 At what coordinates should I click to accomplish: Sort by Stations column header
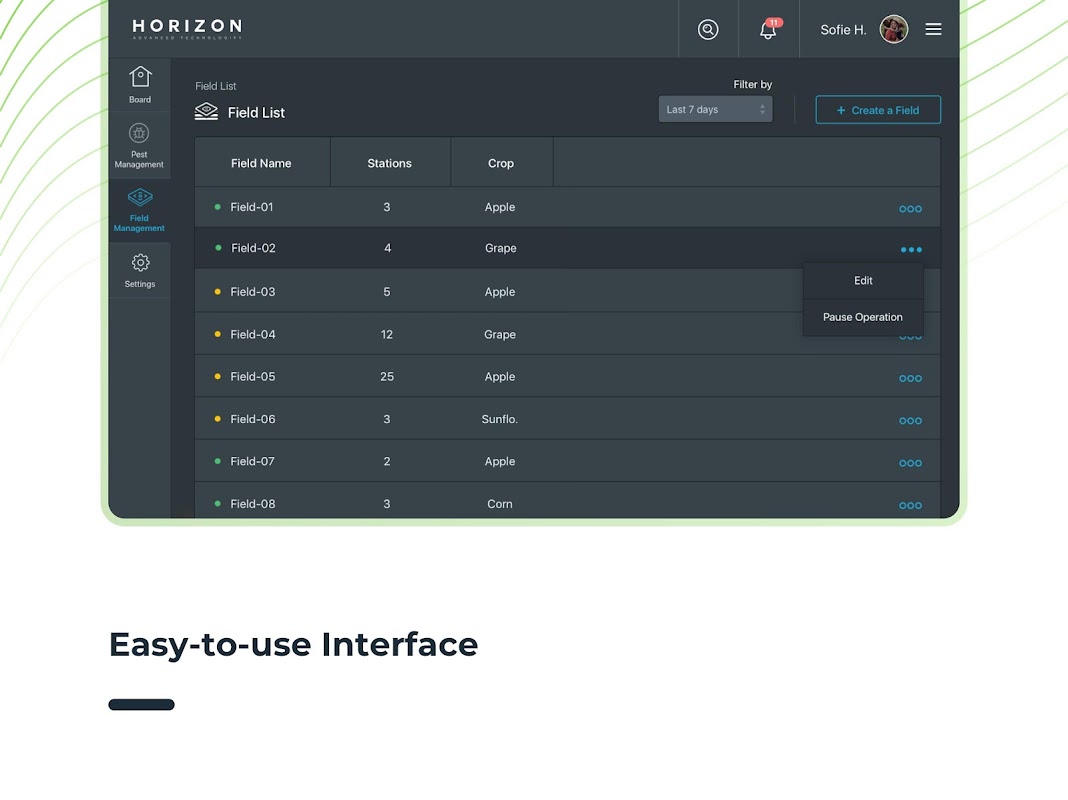pos(390,163)
